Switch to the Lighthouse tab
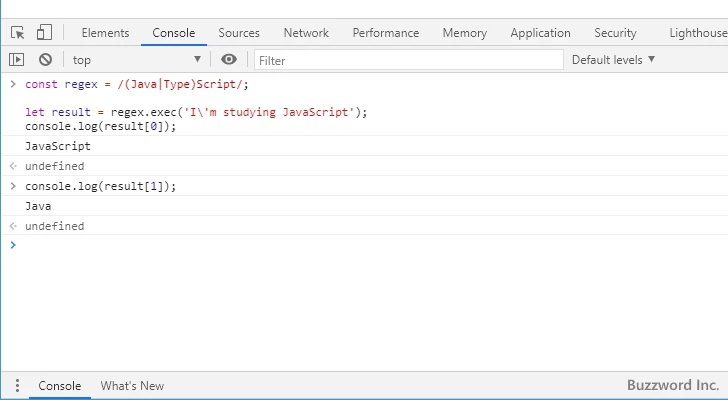 [x=697, y=33]
